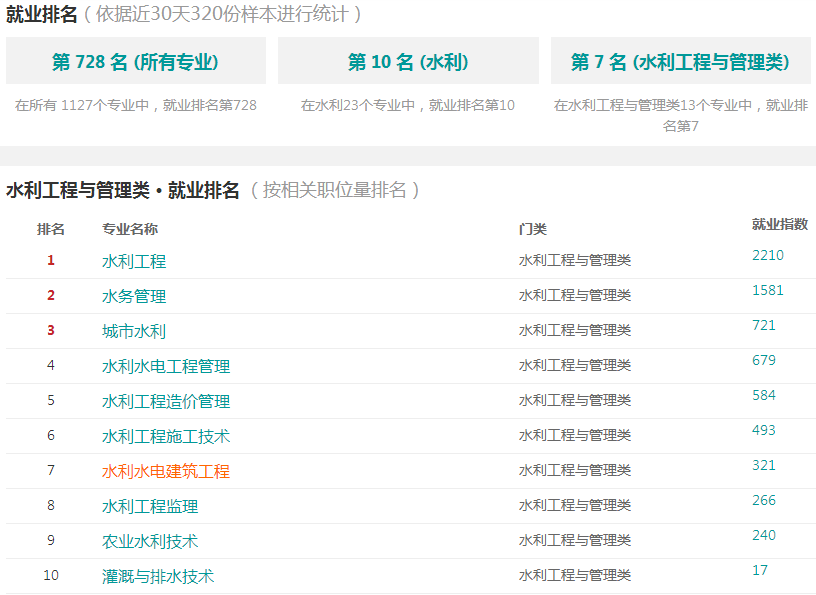Click 门类 cell in 灌溉与排水技术 row
Image resolution: width=816 pixels, height=595 pixels.
pyautogui.click(x=575, y=575)
